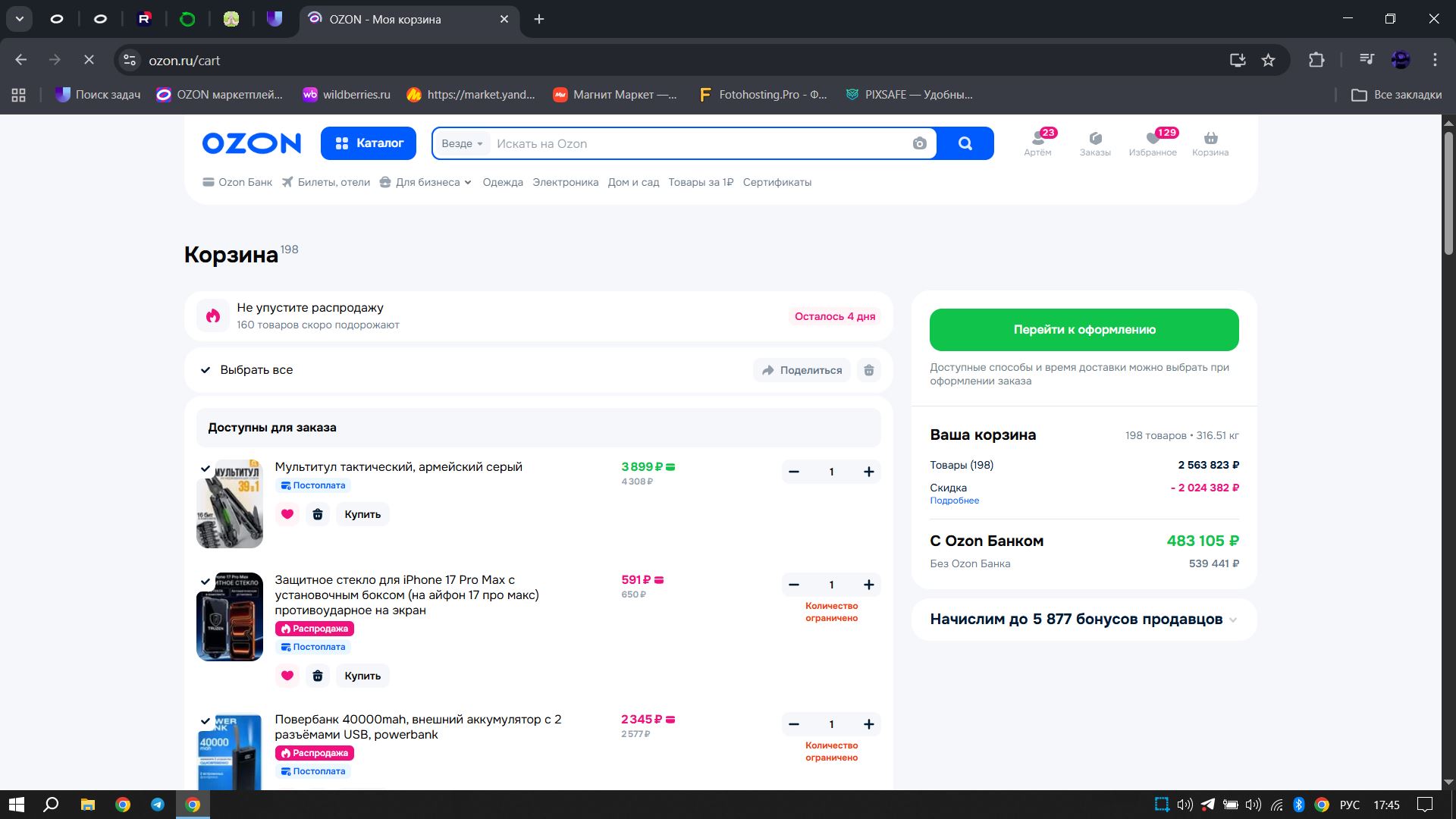Viewport: 1456px width, 819px height.
Task: Open the Сертификаты menu item
Action: coord(777,183)
